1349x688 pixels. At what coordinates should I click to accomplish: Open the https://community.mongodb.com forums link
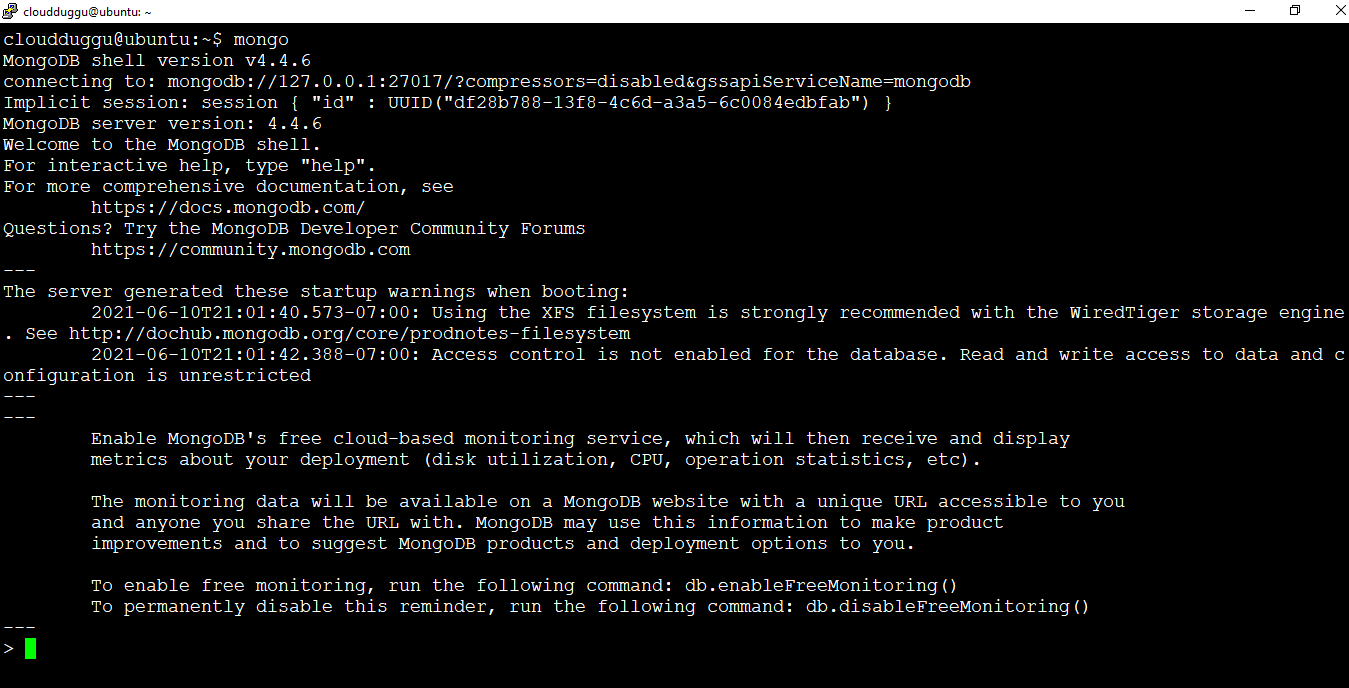(250, 249)
